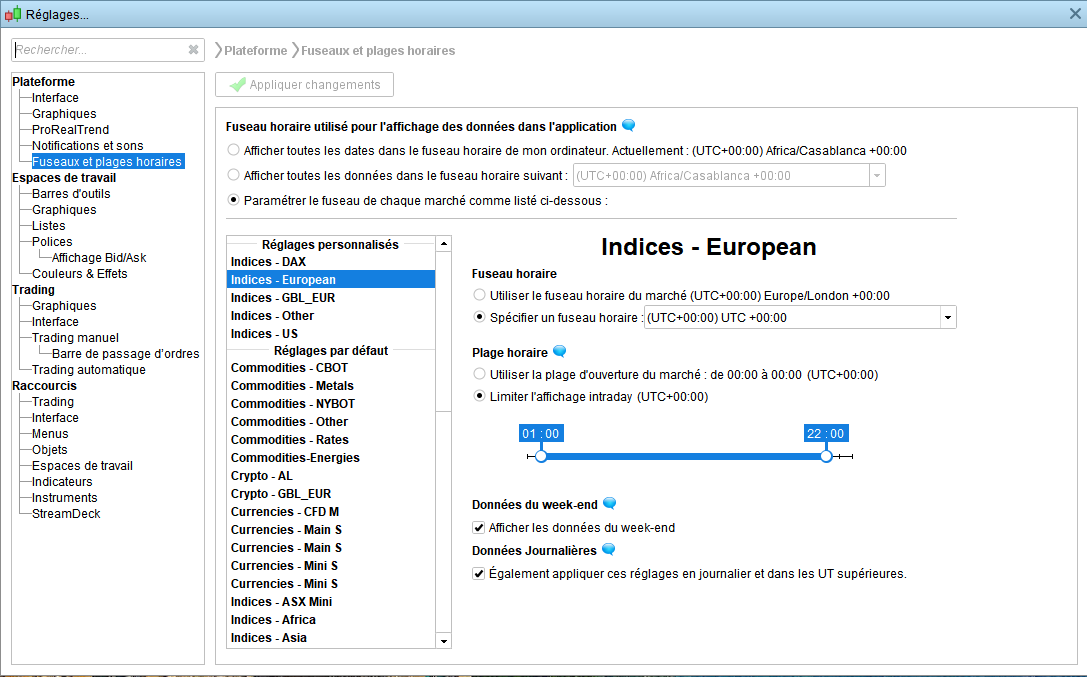Select 'fuseau horaire suivant' radio option
This screenshot has height=677, width=1087.
point(234,175)
